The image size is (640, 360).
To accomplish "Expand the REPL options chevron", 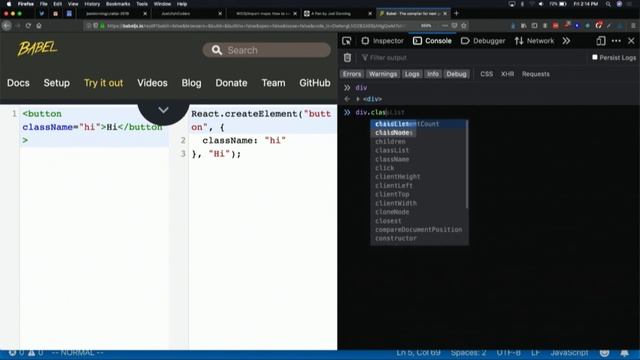I will [x=163, y=110].
